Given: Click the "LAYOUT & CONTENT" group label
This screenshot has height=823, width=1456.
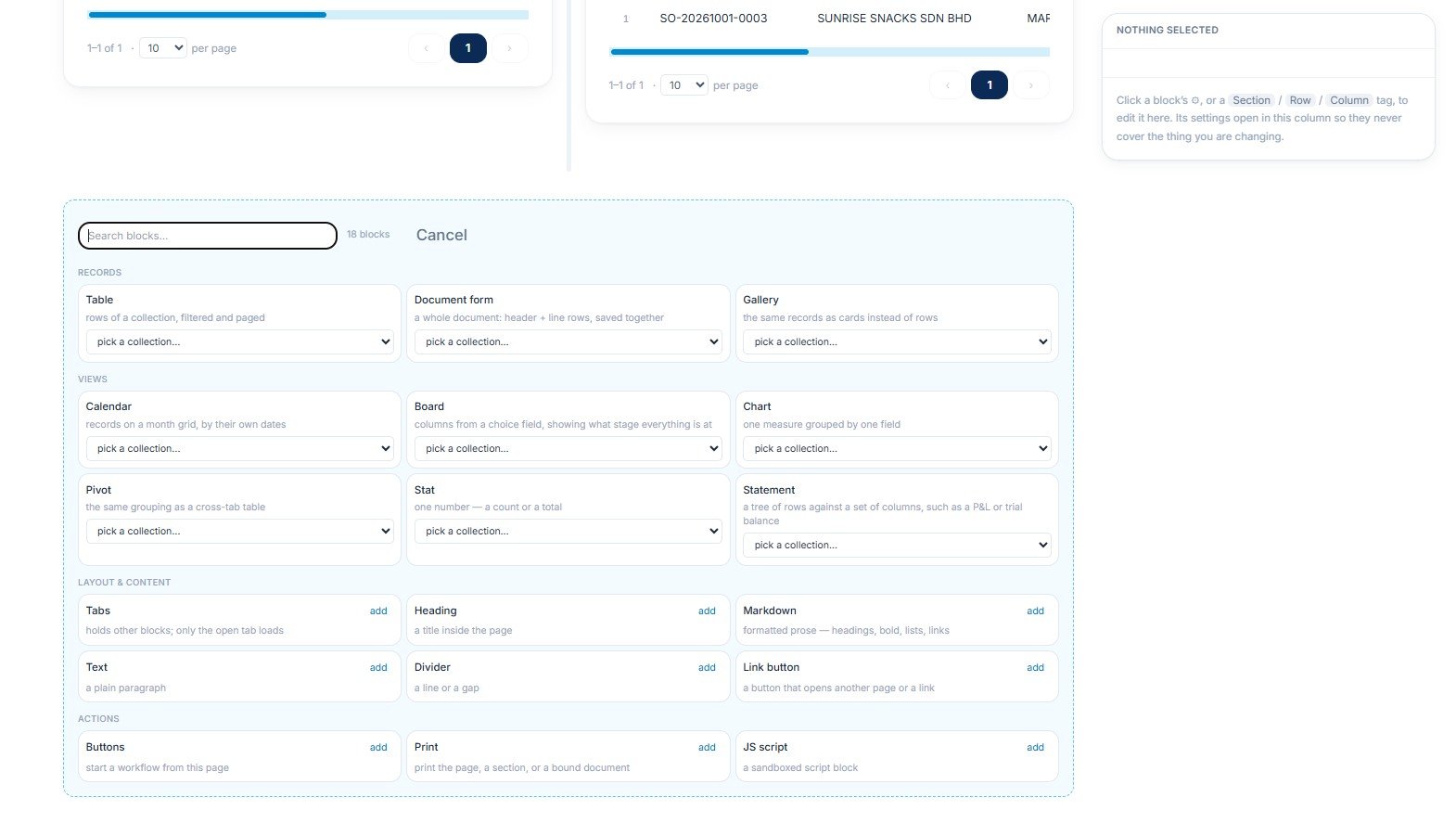Looking at the screenshot, I should pos(124,583).
